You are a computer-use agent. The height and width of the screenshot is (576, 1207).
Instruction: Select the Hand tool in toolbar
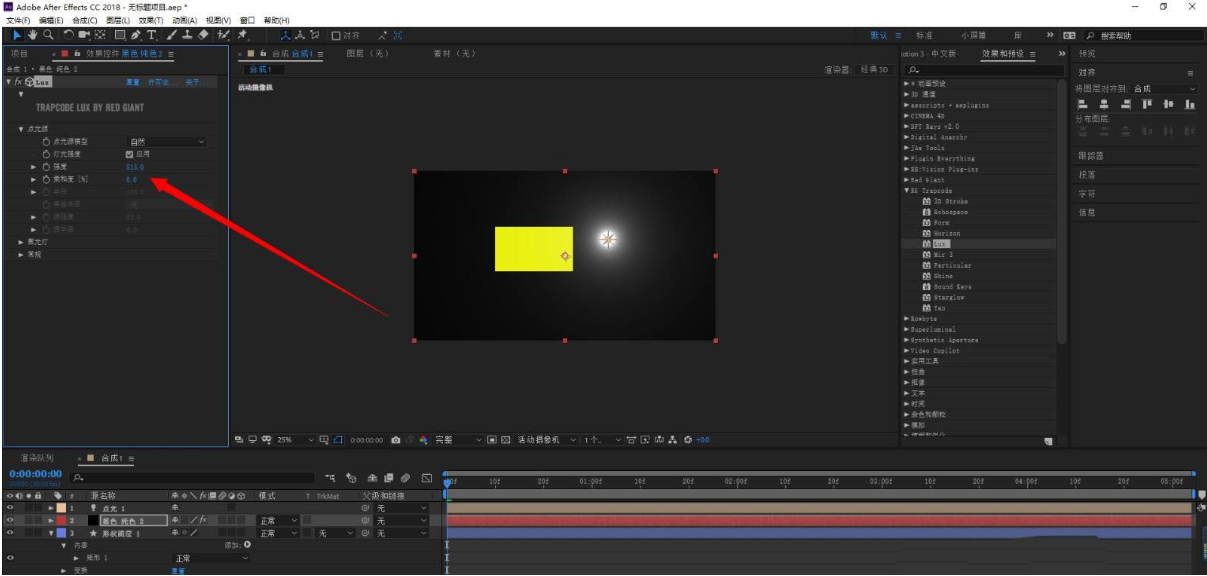click(x=33, y=35)
